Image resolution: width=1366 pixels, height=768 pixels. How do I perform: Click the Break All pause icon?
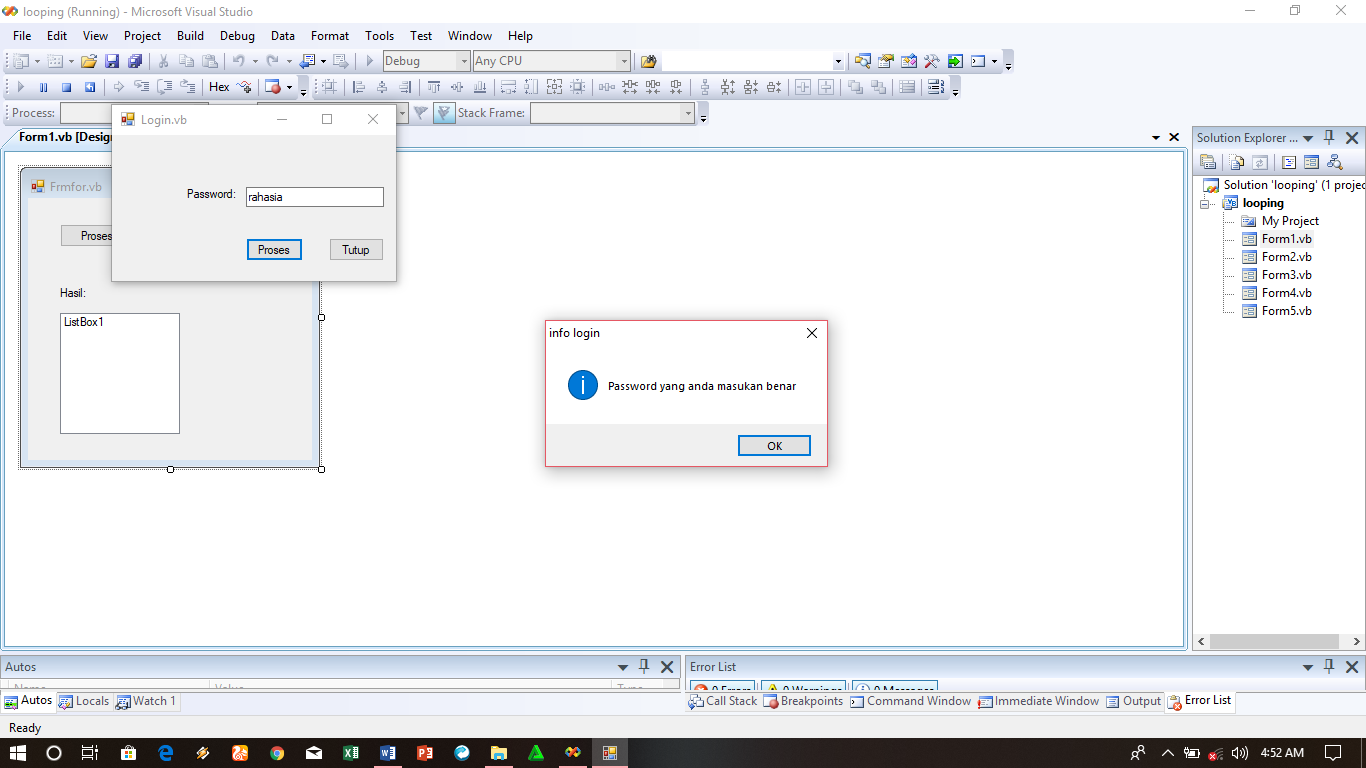tap(43, 87)
